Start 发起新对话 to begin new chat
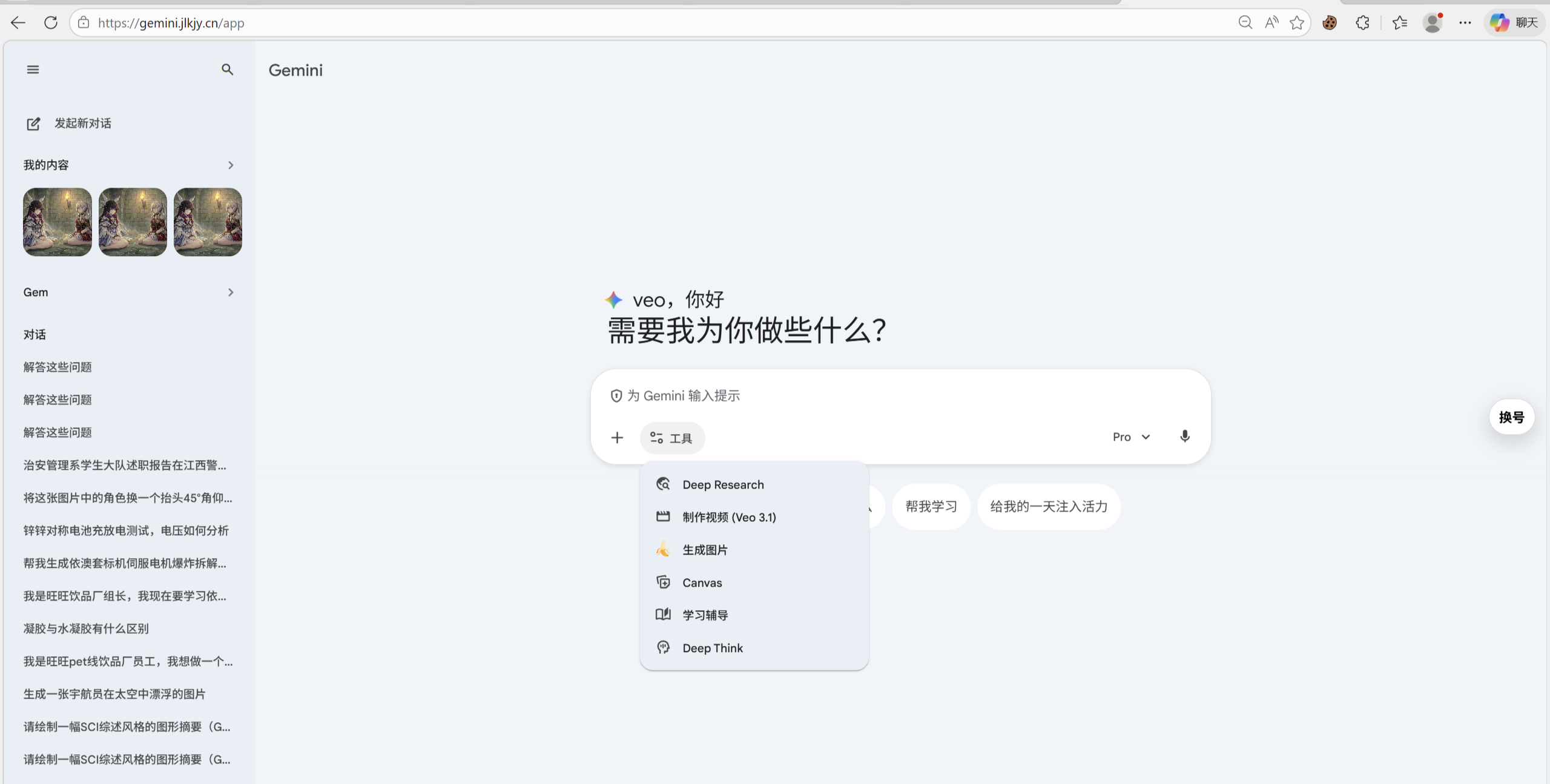This screenshot has height=784, width=1550. (x=82, y=124)
